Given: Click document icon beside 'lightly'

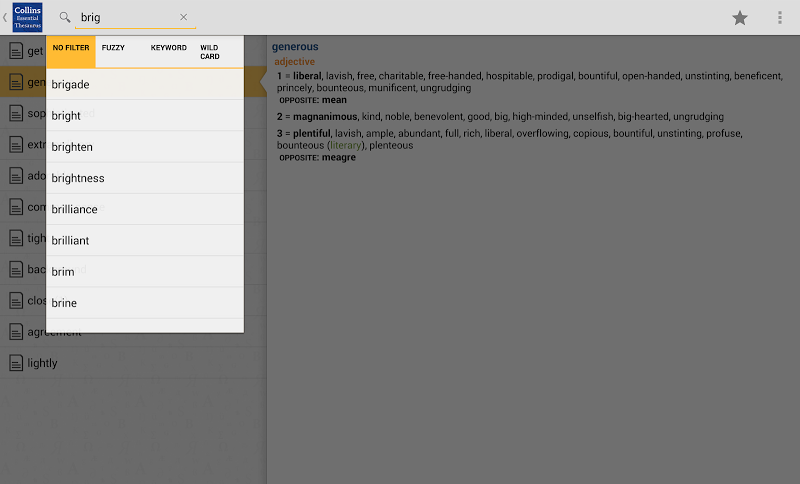Looking at the screenshot, I should coord(16,363).
